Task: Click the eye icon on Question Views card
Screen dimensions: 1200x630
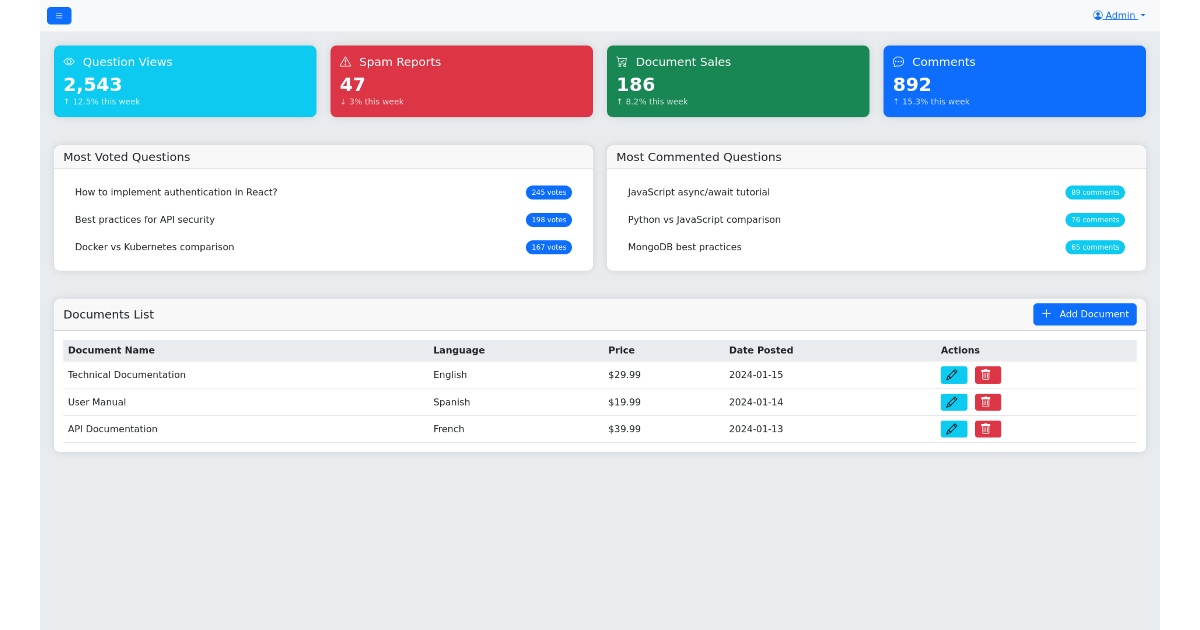Action: point(68,61)
